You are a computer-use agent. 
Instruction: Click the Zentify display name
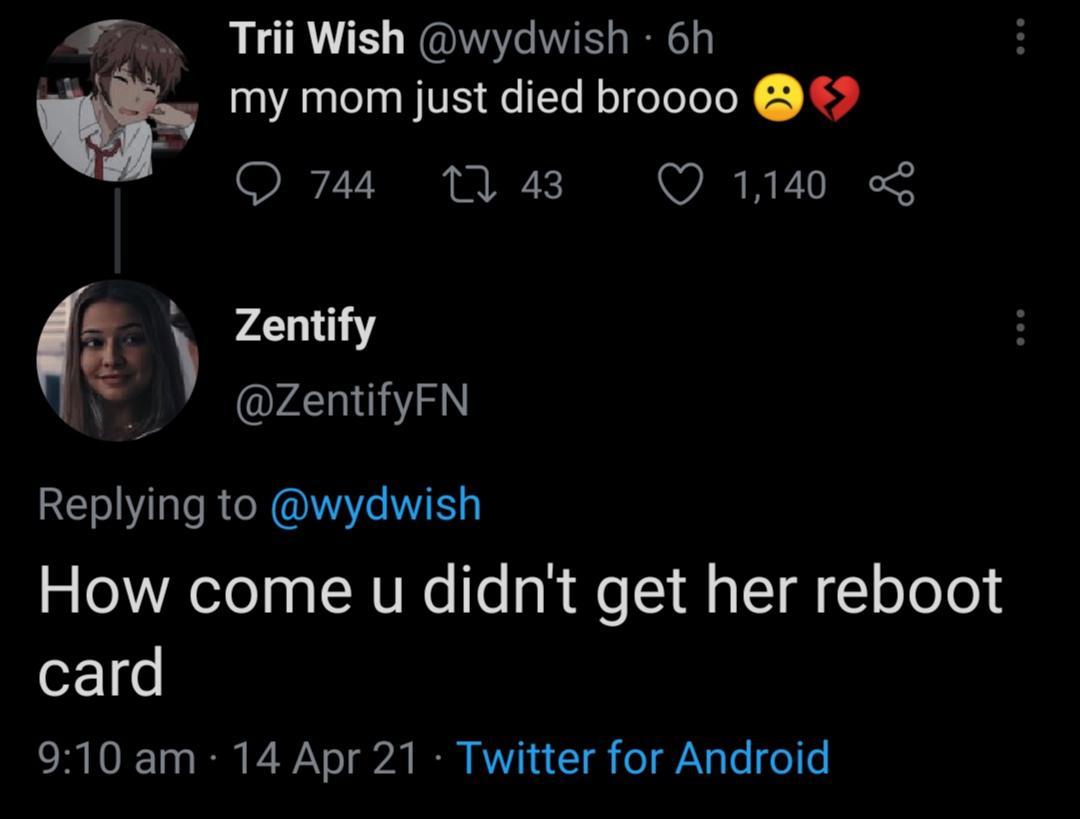coord(305,327)
